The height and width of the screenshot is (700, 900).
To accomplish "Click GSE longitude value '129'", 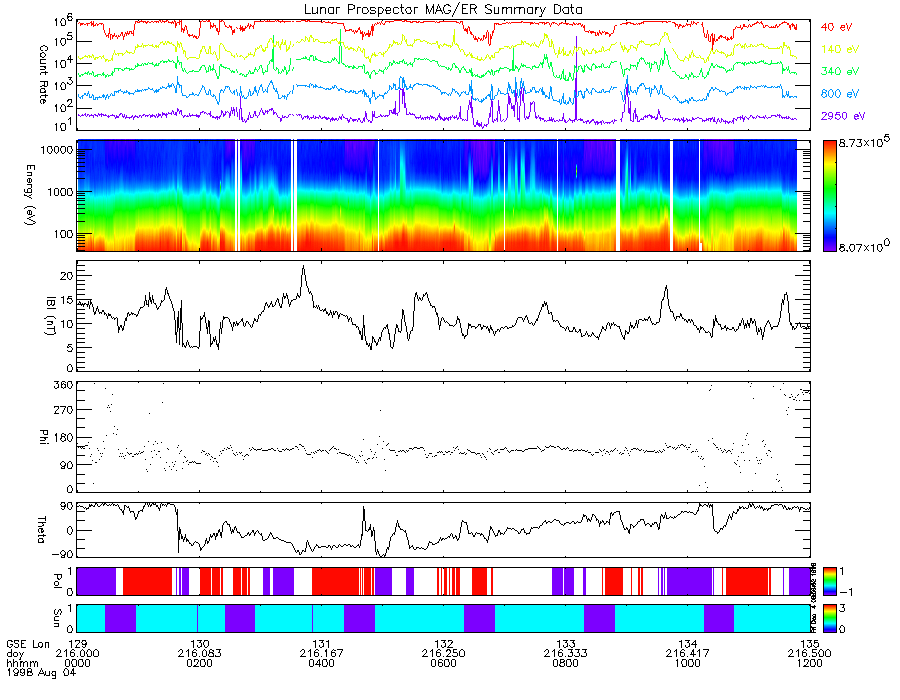I will [x=77, y=644].
